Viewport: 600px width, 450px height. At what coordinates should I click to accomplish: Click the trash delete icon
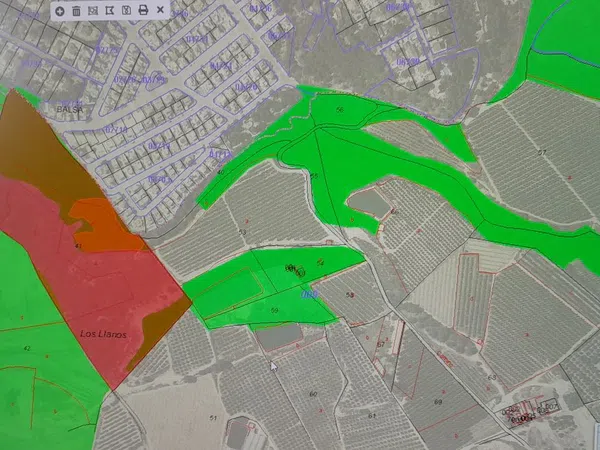76,10
